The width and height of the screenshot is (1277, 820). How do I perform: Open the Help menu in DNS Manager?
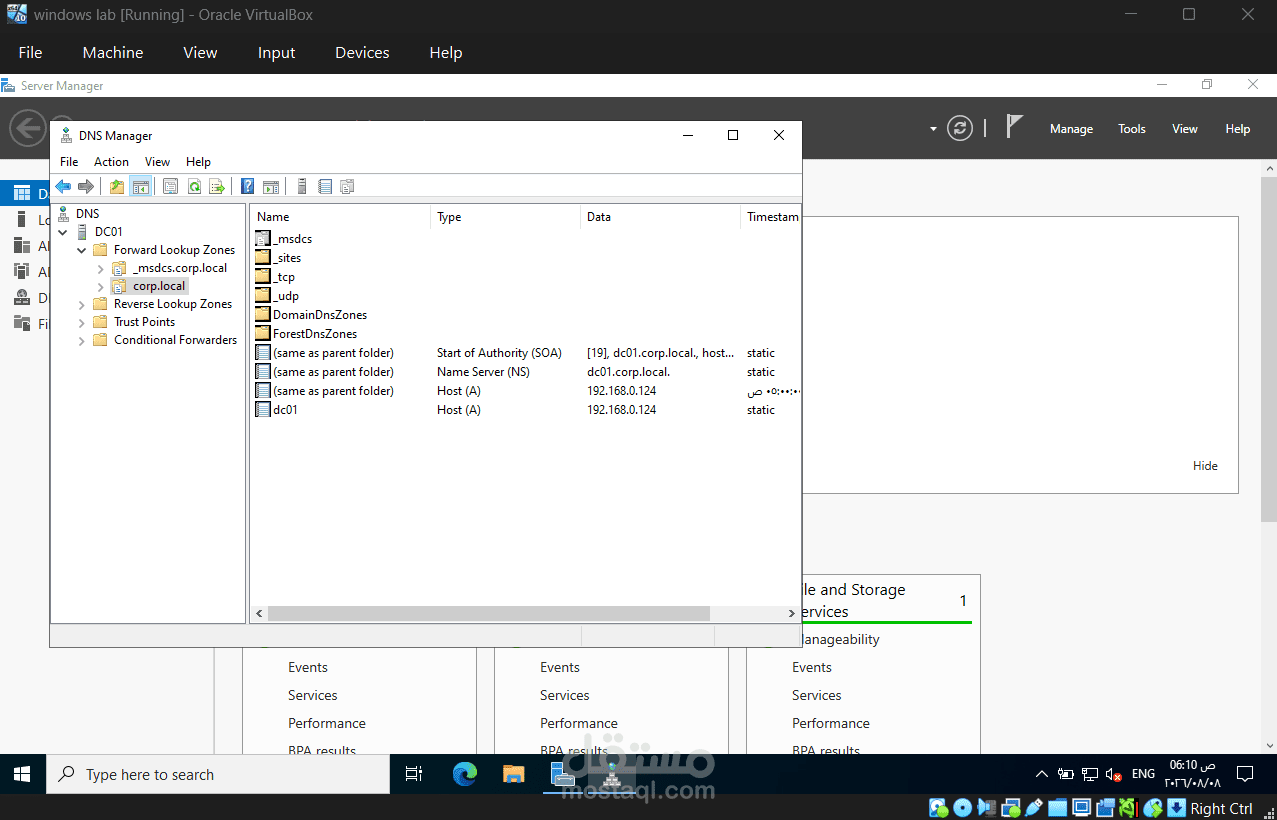(x=198, y=162)
